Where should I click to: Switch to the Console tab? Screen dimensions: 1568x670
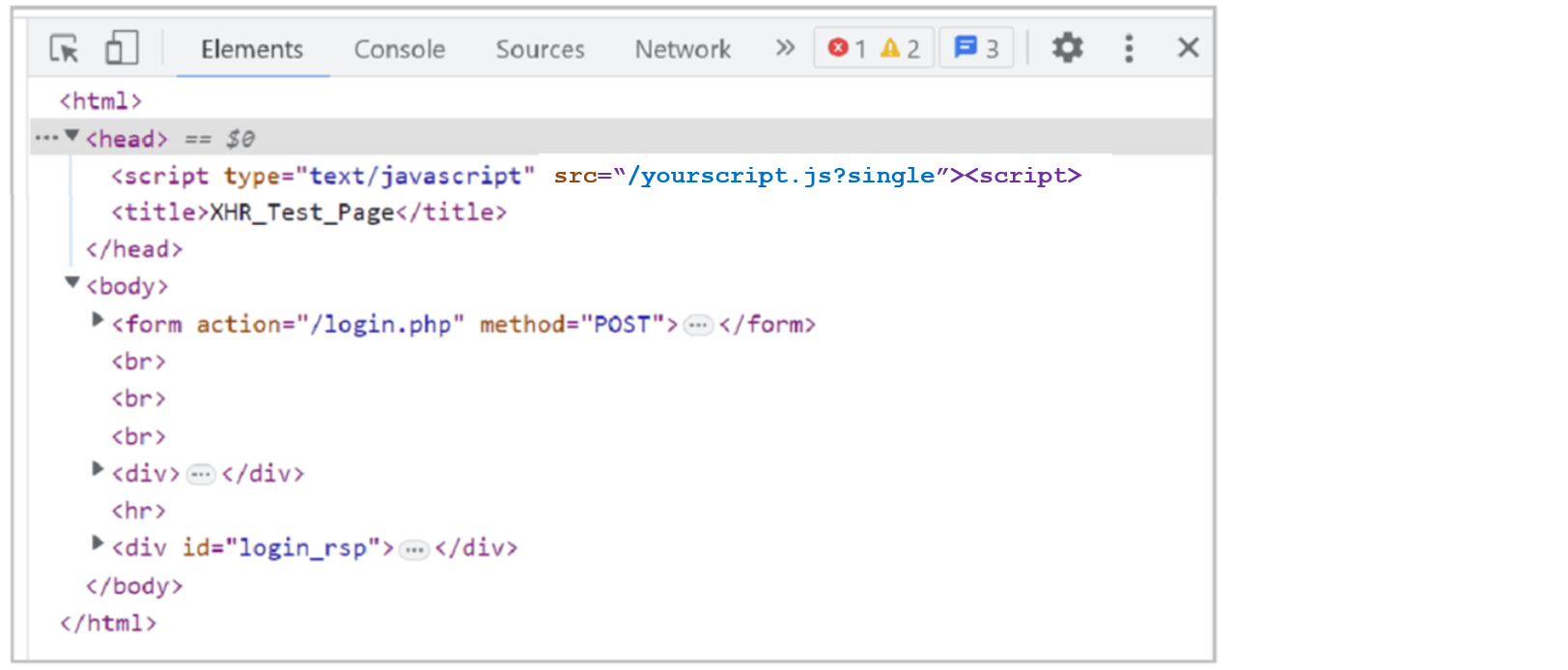(x=399, y=49)
